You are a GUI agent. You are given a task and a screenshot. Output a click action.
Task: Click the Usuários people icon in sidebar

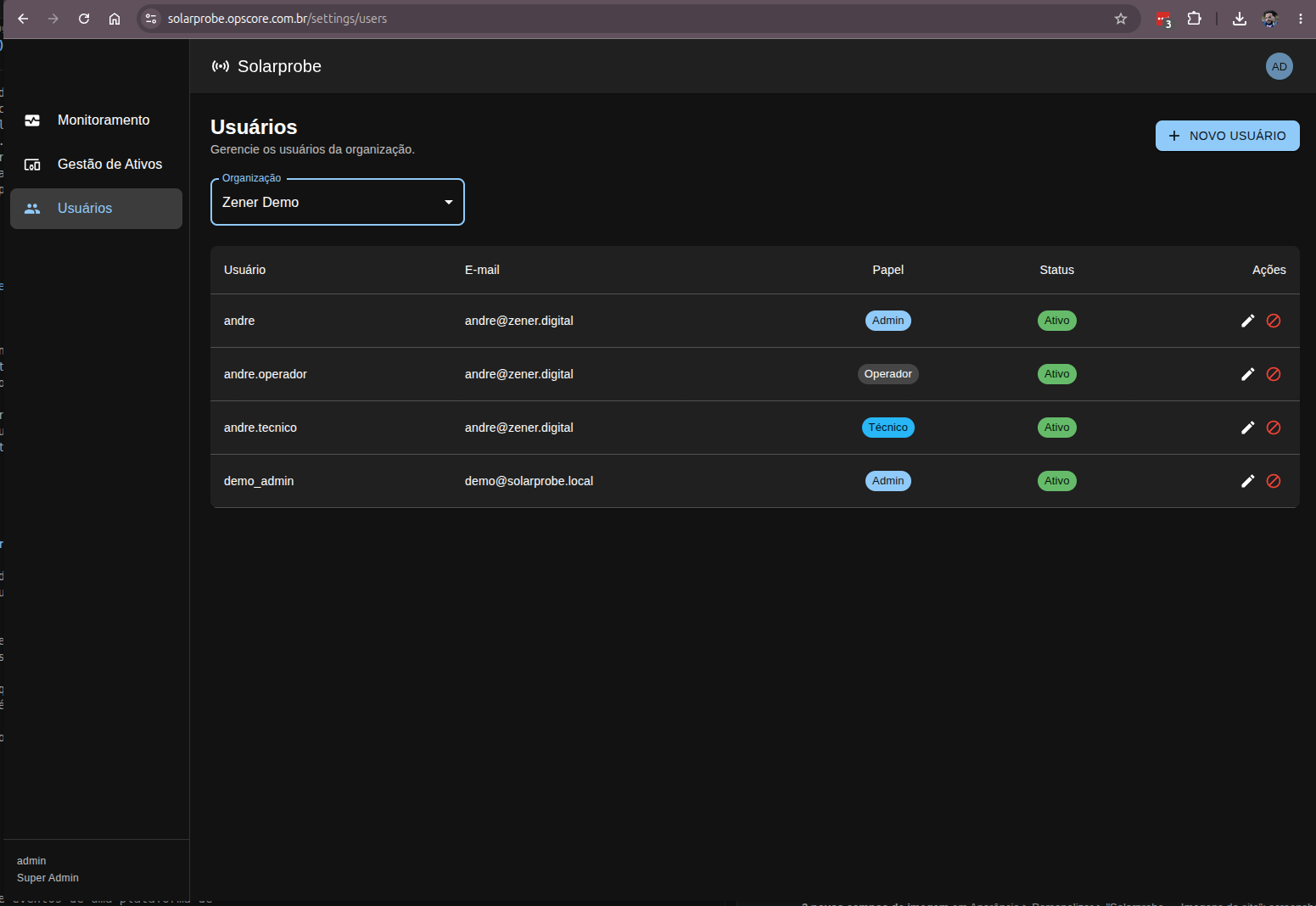(x=32, y=209)
